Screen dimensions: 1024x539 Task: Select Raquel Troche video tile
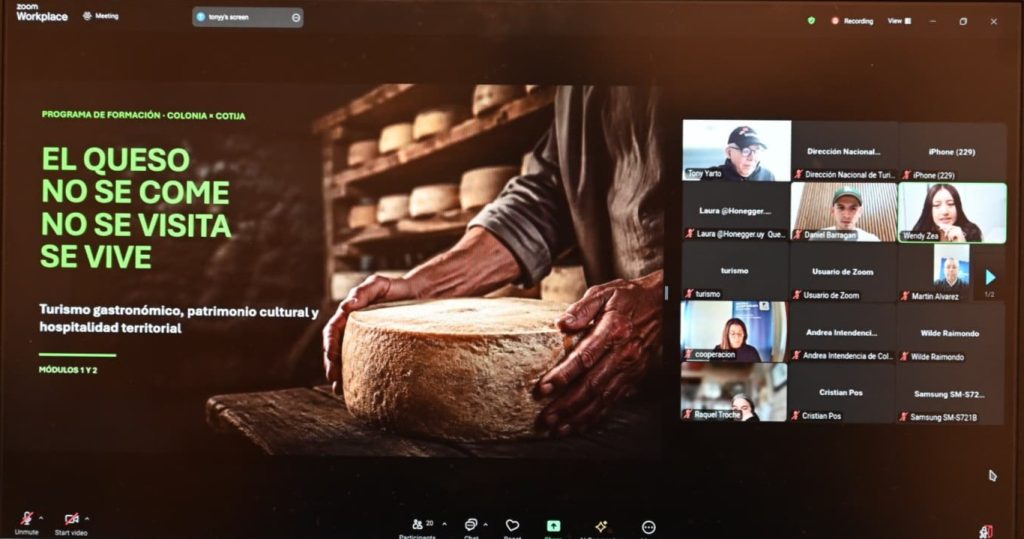[734, 392]
